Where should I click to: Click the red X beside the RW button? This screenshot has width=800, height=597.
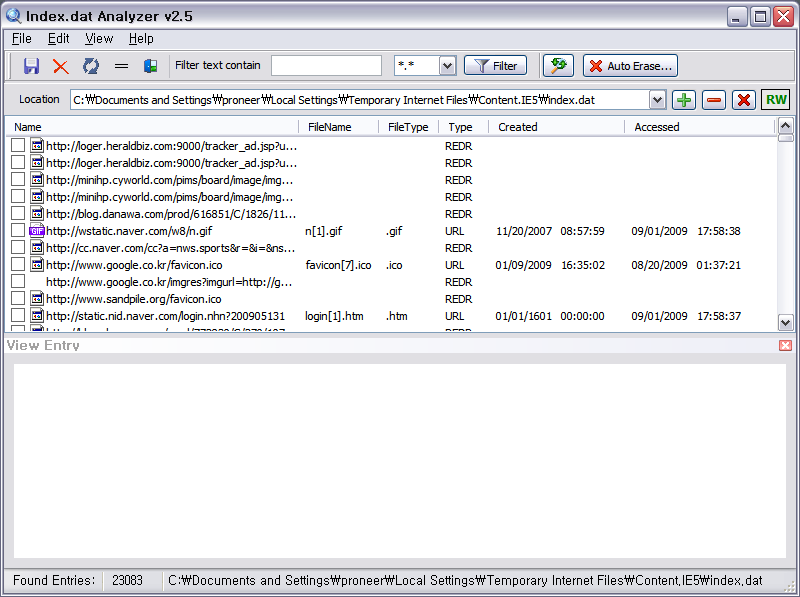point(743,100)
